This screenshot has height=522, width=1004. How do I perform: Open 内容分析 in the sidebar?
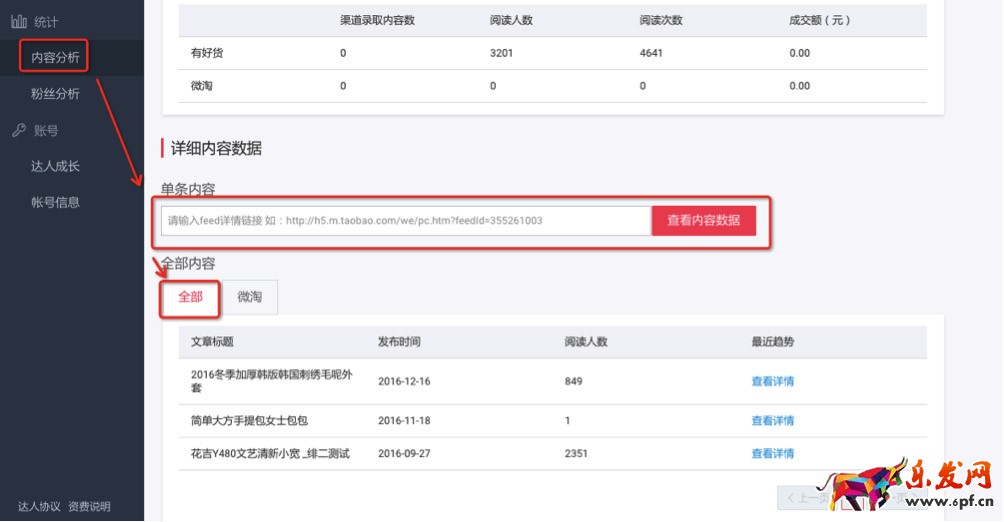click(x=55, y=57)
